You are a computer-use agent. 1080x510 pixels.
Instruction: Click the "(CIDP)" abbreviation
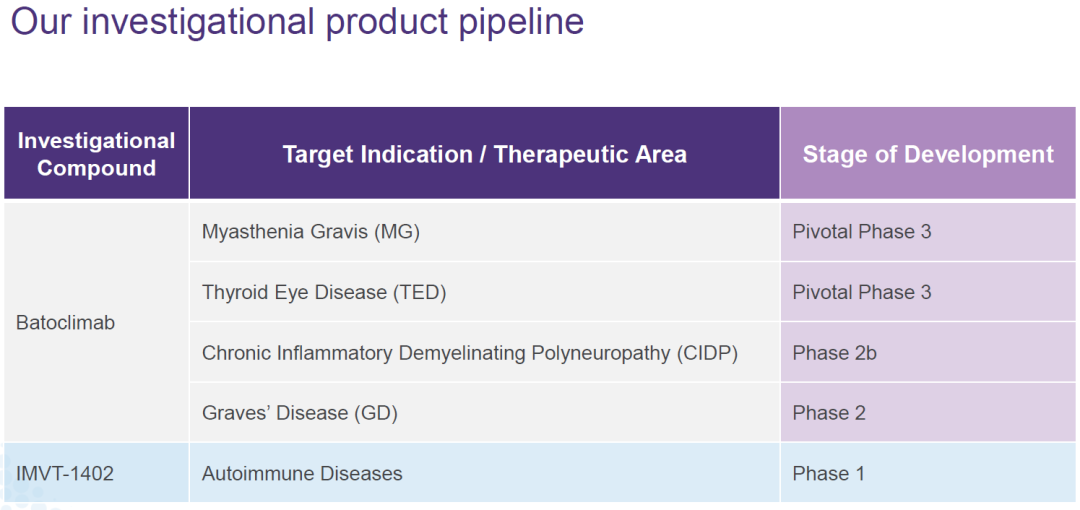[x=707, y=353]
